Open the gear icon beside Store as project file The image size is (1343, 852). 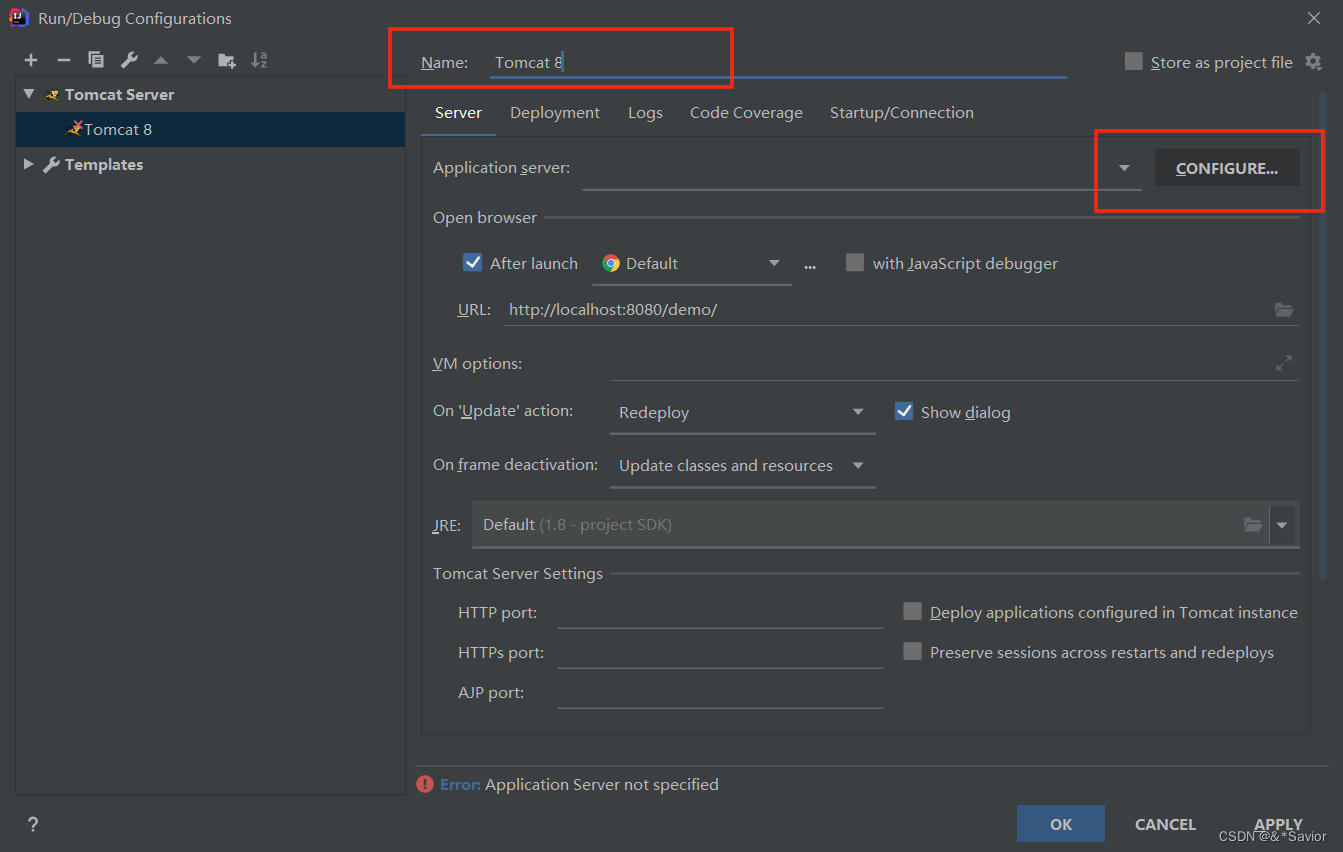[1313, 62]
